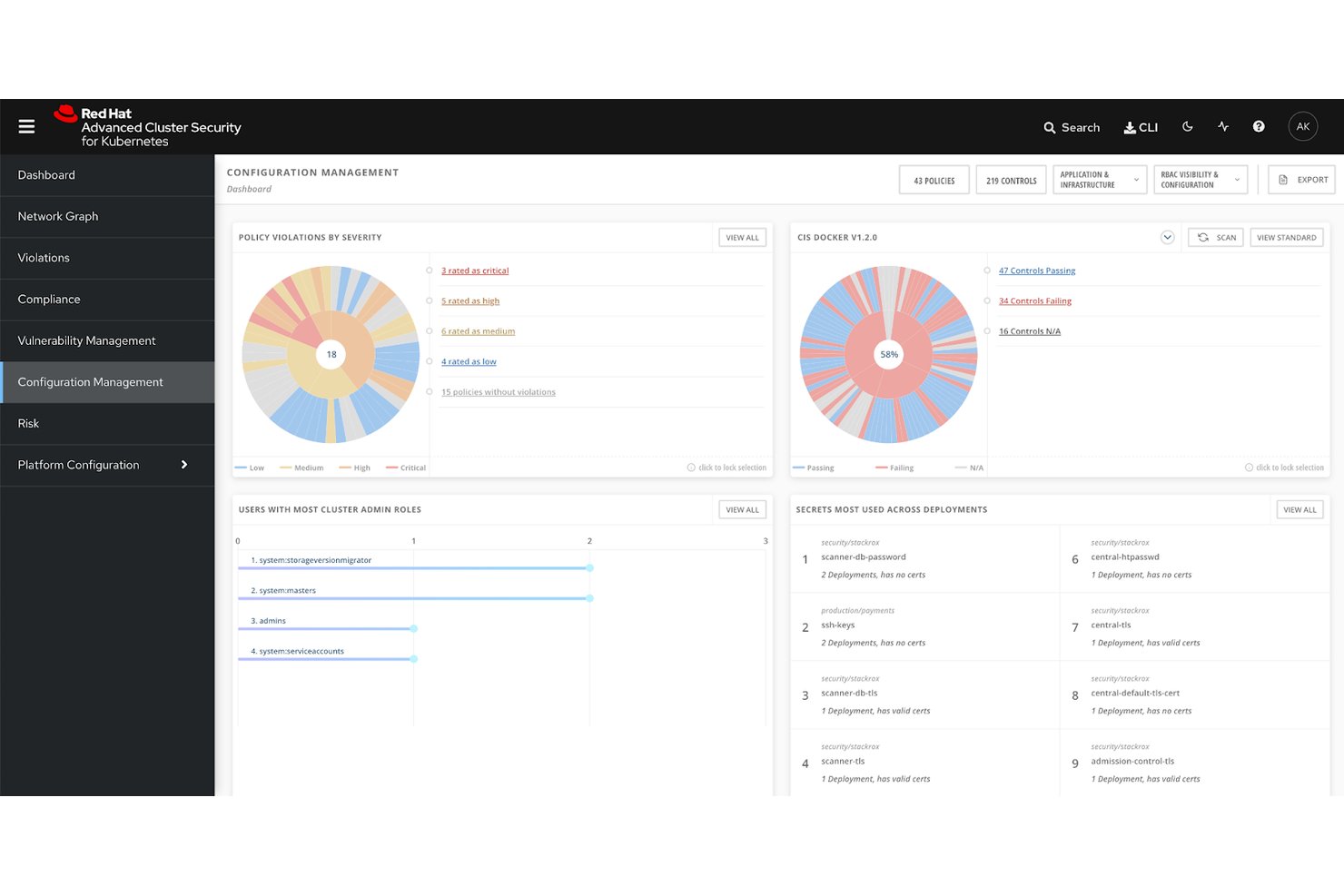
Task: Go to Dashboard in sidebar
Action: pyautogui.click(x=107, y=175)
